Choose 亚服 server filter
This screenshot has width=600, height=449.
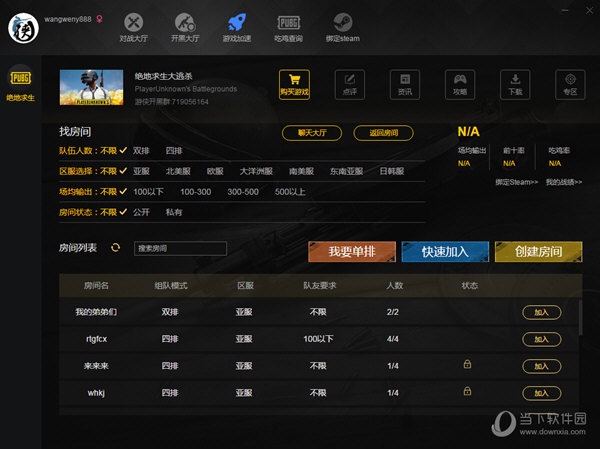[x=141, y=171]
